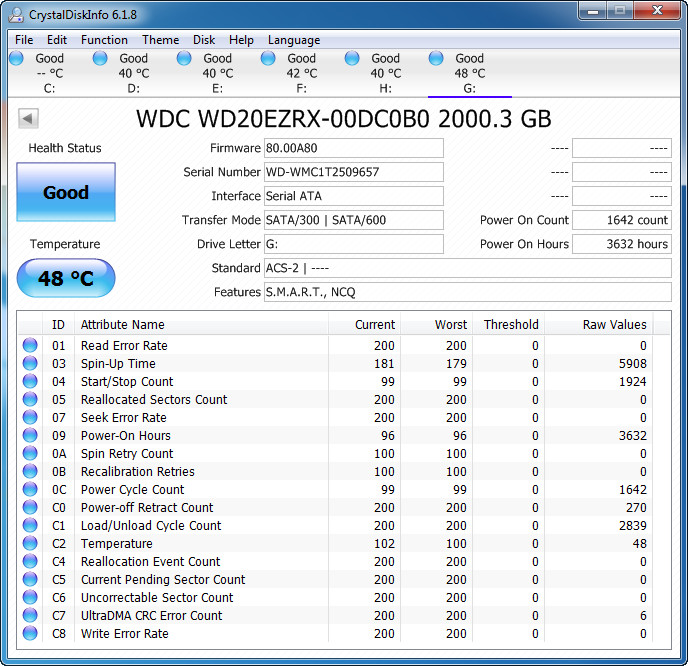Click status orb for Write Error Rate
Screen dimensions: 688x666
pos(30,633)
